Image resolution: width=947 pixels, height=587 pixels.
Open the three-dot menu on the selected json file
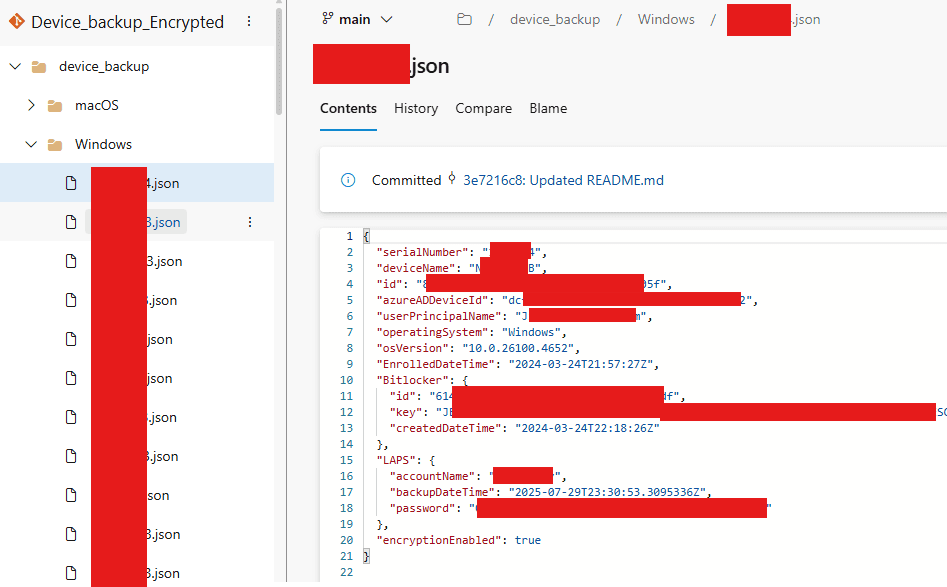(249, 221)
